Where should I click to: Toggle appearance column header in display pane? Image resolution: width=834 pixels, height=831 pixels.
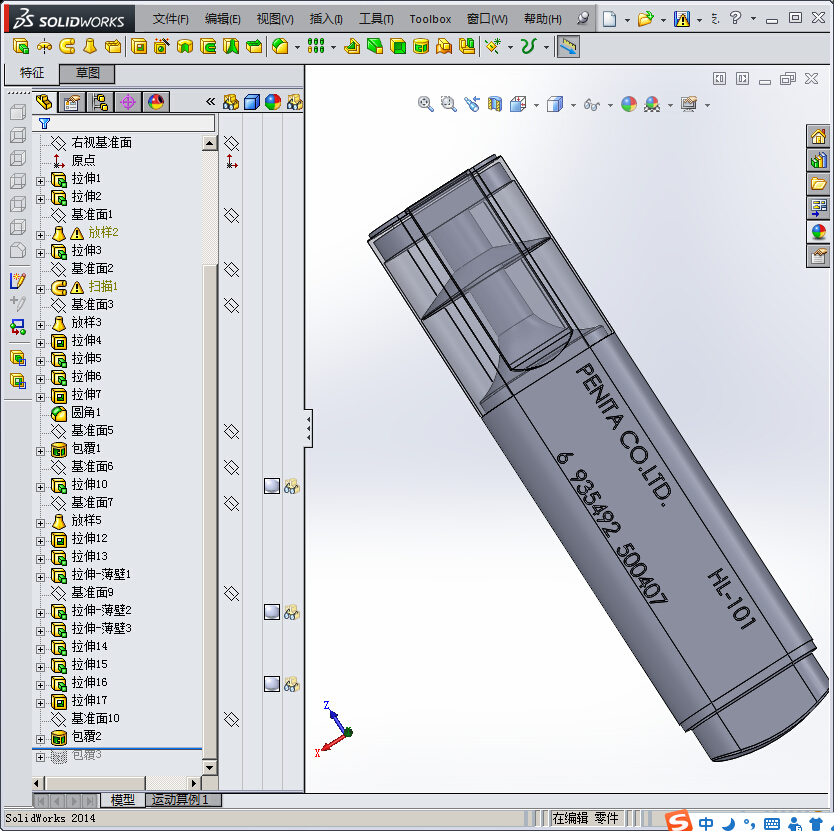(273, 102)
